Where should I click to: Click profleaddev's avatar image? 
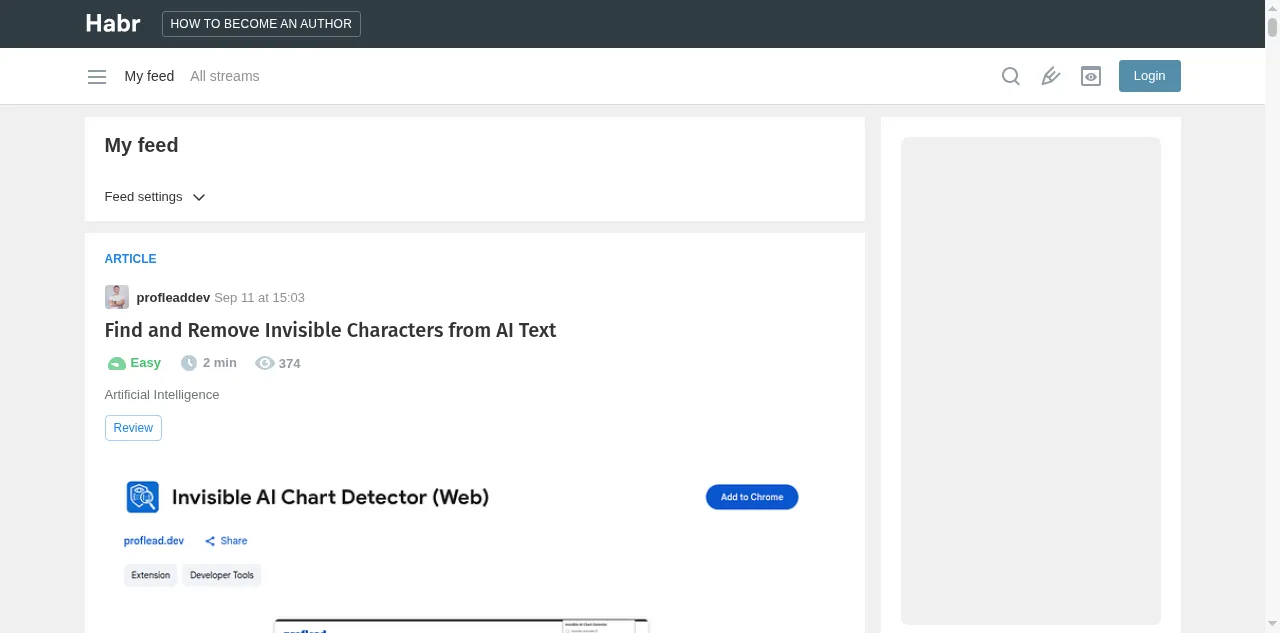tap(117, 297)
